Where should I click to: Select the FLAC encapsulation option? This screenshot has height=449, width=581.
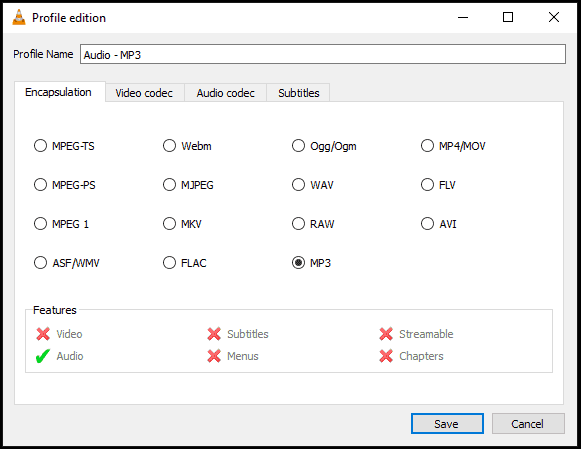[169, 263]
